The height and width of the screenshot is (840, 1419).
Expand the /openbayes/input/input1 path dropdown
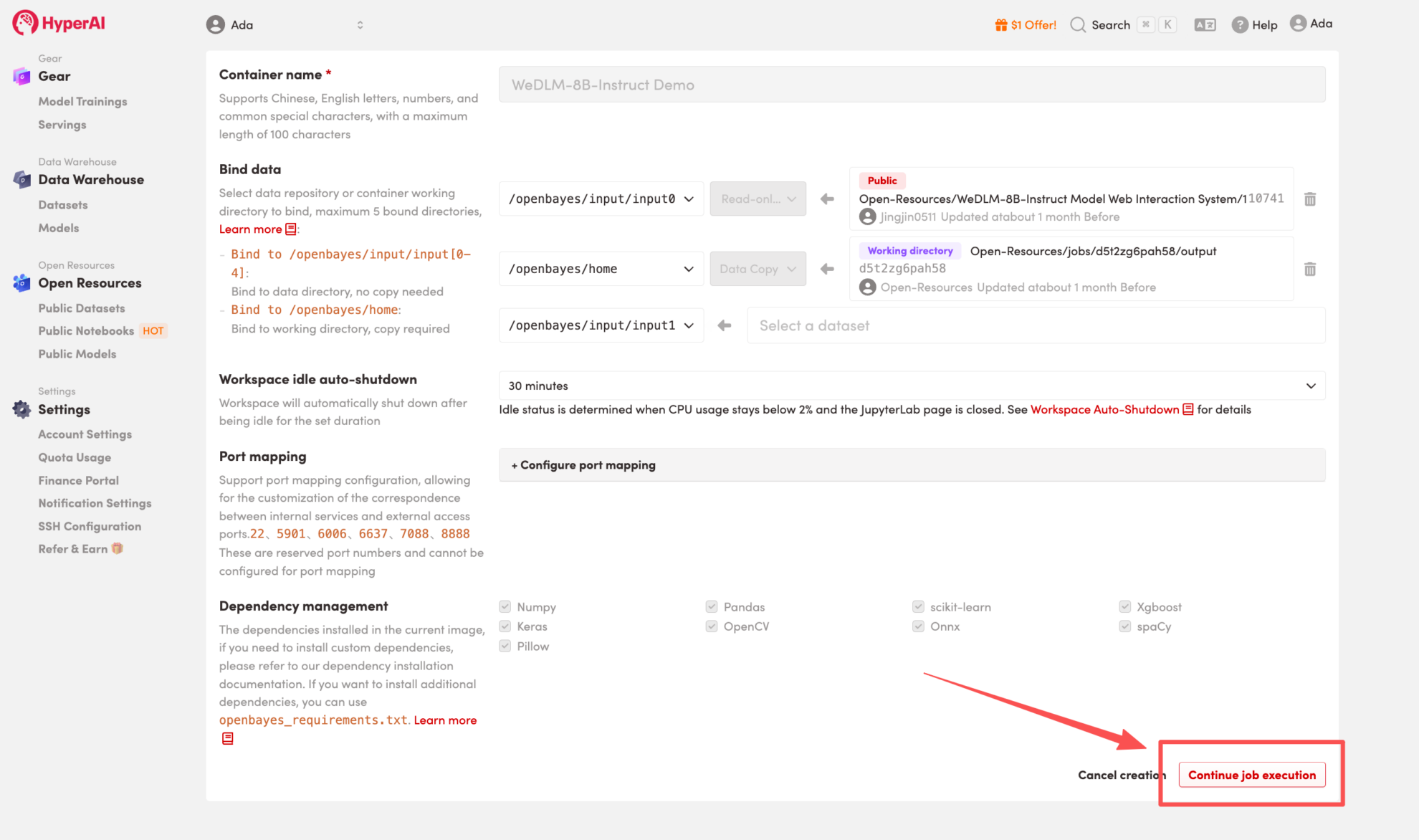[601, 325]
